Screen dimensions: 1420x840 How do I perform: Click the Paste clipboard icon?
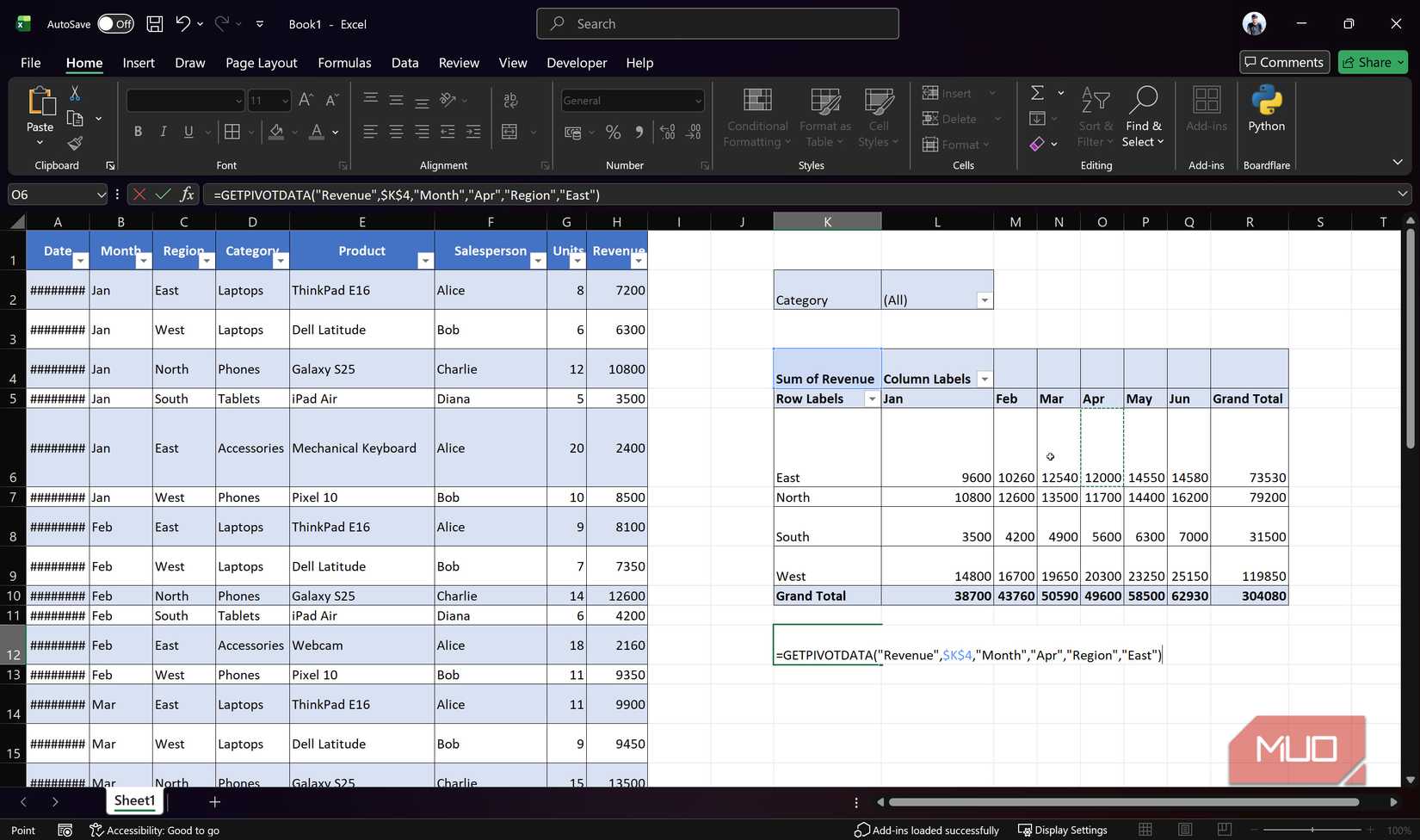40,102
